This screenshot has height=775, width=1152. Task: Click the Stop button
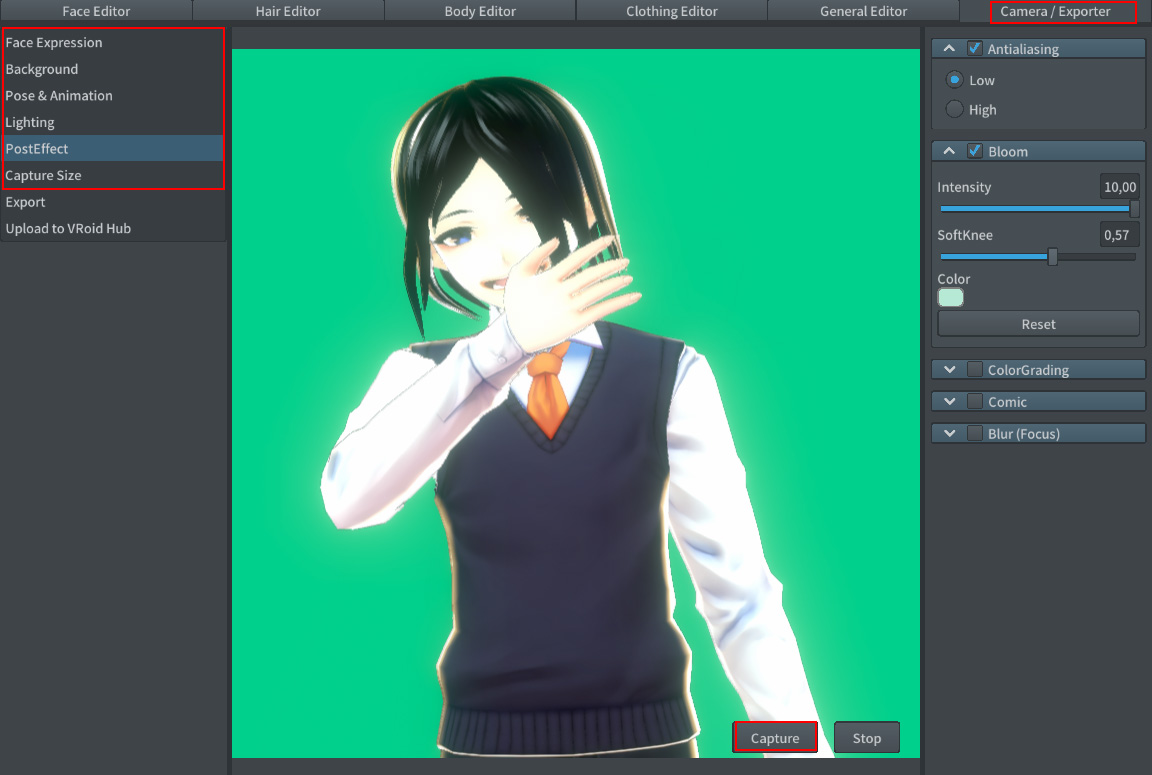[x=866, y=737]
